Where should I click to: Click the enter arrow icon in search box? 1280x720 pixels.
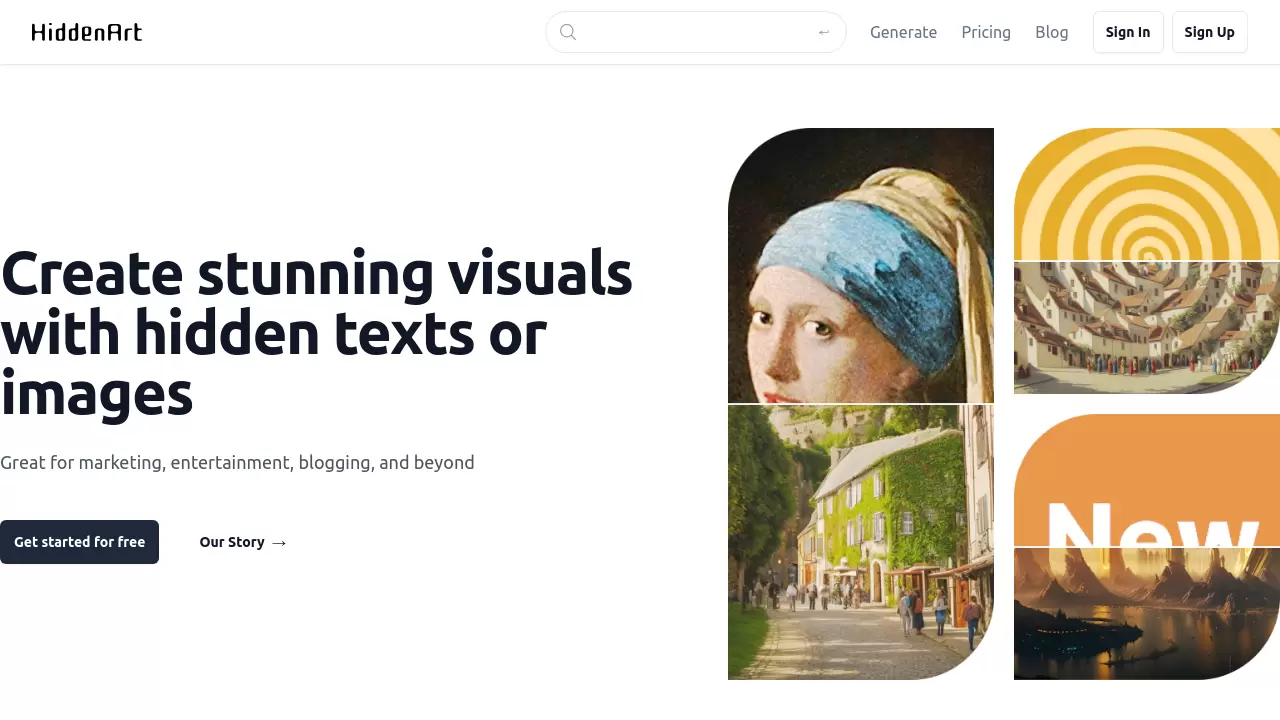point(824,32)
